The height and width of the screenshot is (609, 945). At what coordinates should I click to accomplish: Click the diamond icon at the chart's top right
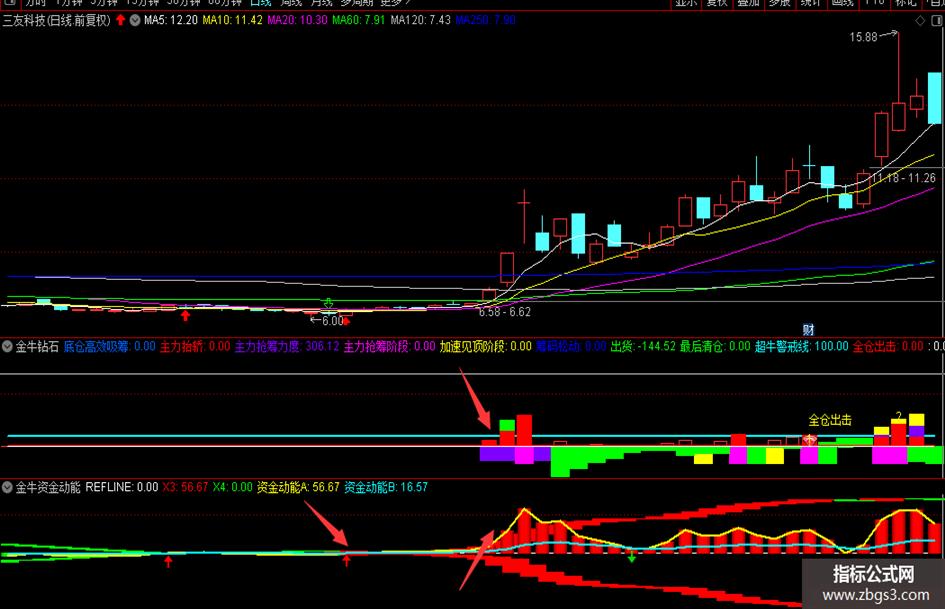pyautogui.click(x=920, y=21)
